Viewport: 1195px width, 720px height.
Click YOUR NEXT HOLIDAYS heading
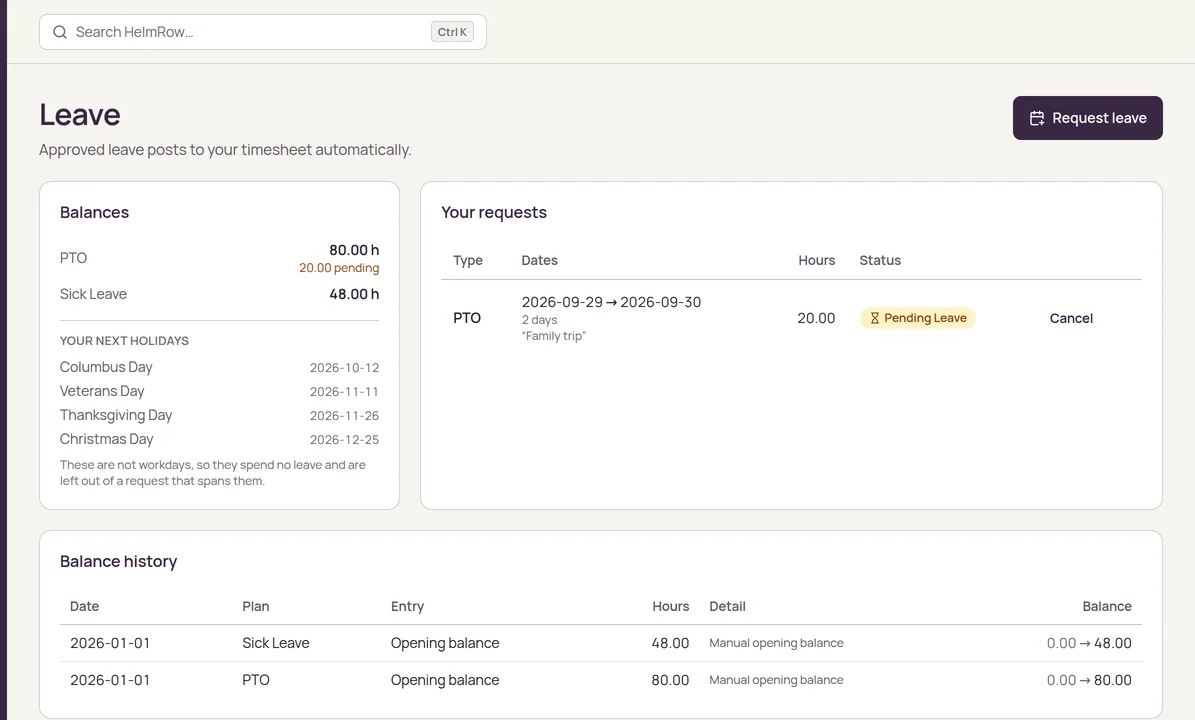point(124,341)
